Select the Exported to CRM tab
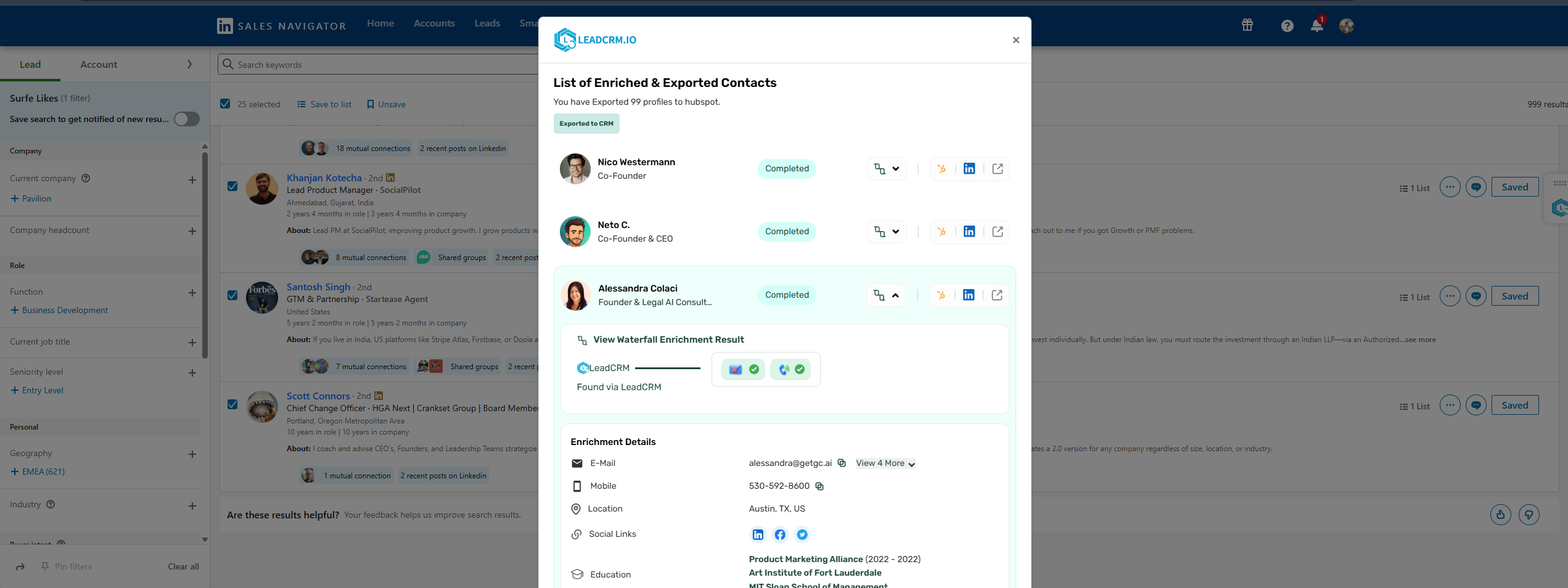 pos(586,123)
